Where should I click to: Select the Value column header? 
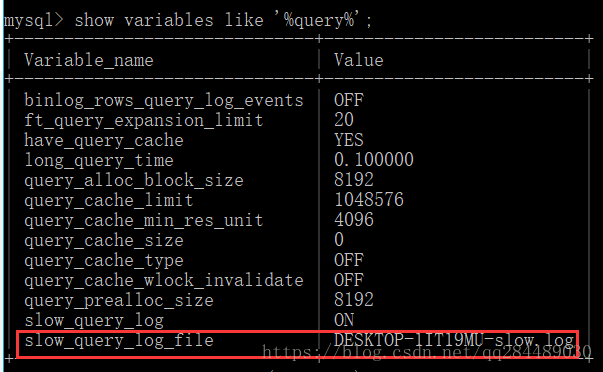(359, 60)
